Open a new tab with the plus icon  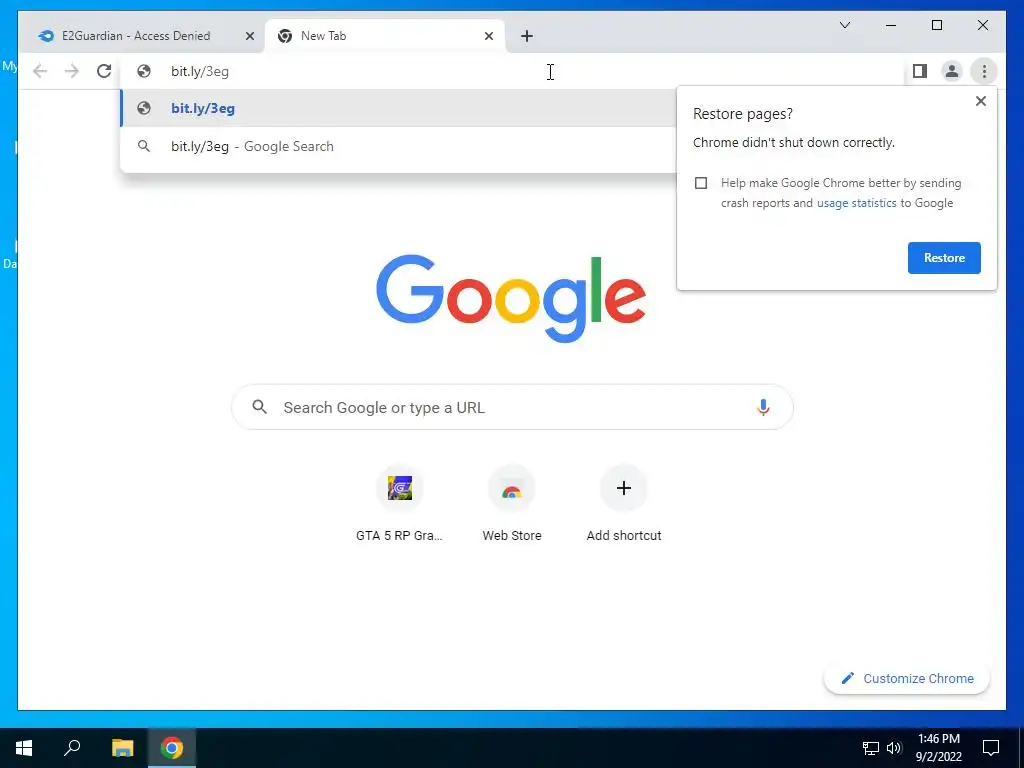pos(527,36)
